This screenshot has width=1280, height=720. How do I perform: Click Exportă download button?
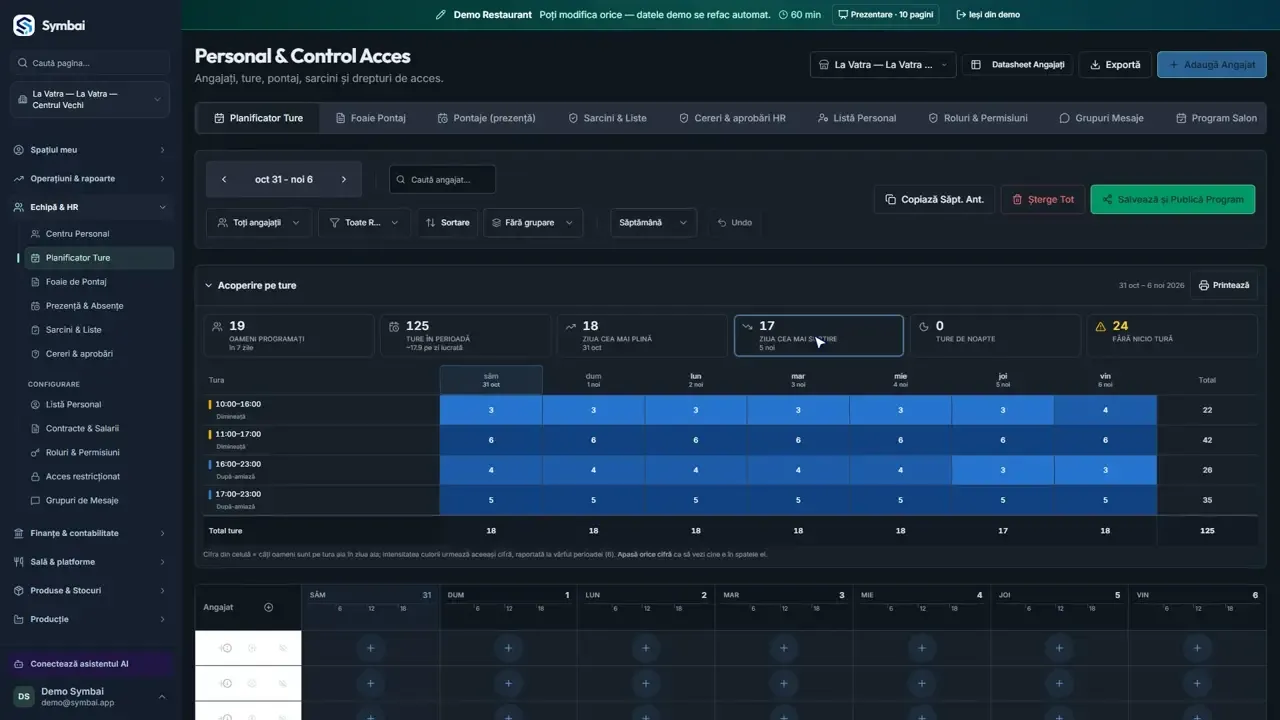[1115, 65]
